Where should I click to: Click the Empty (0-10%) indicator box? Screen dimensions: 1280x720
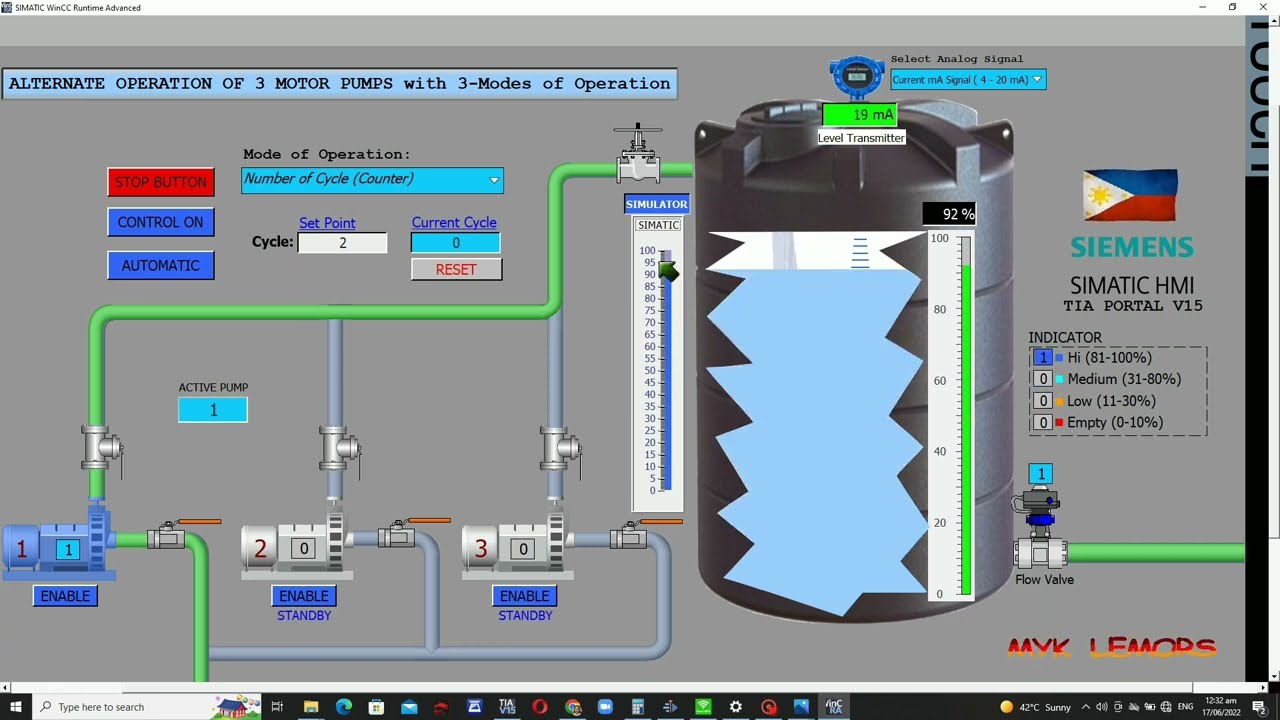pos(1043,422)
